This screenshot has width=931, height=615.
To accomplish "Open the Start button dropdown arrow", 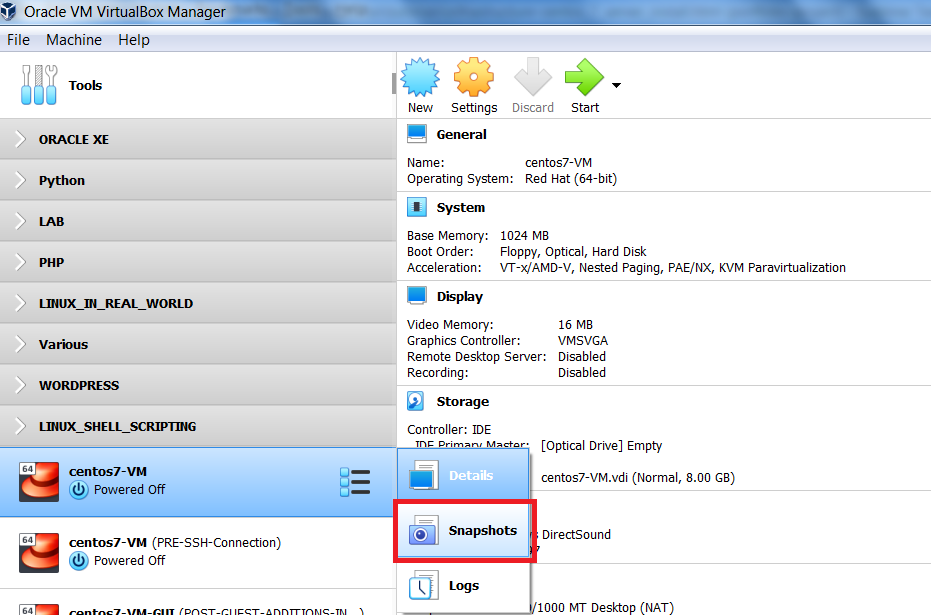I will pos(616,85).
